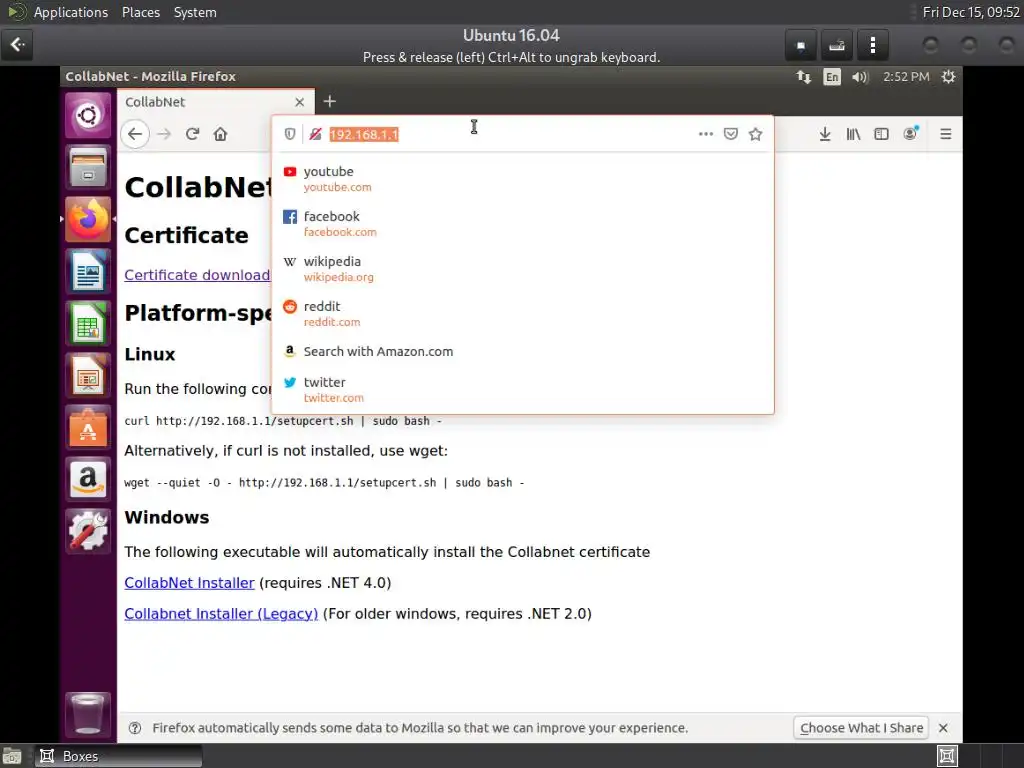Screen dimensions: 1024x768
Task: Open En keyboard layout indicator
Action: click(832, 77)
